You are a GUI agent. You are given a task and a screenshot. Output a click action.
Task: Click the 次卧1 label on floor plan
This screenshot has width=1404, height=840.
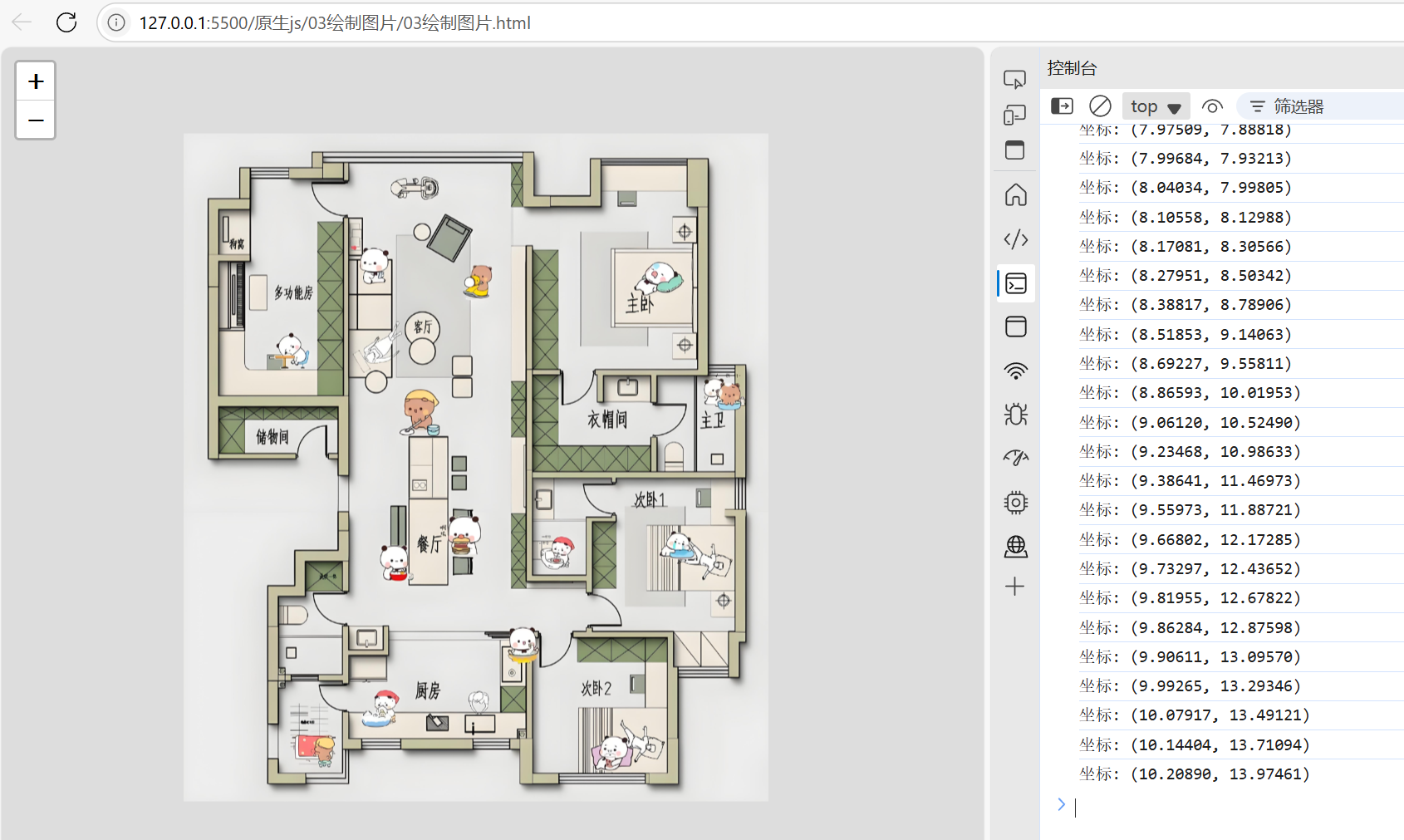click(650, 499)
